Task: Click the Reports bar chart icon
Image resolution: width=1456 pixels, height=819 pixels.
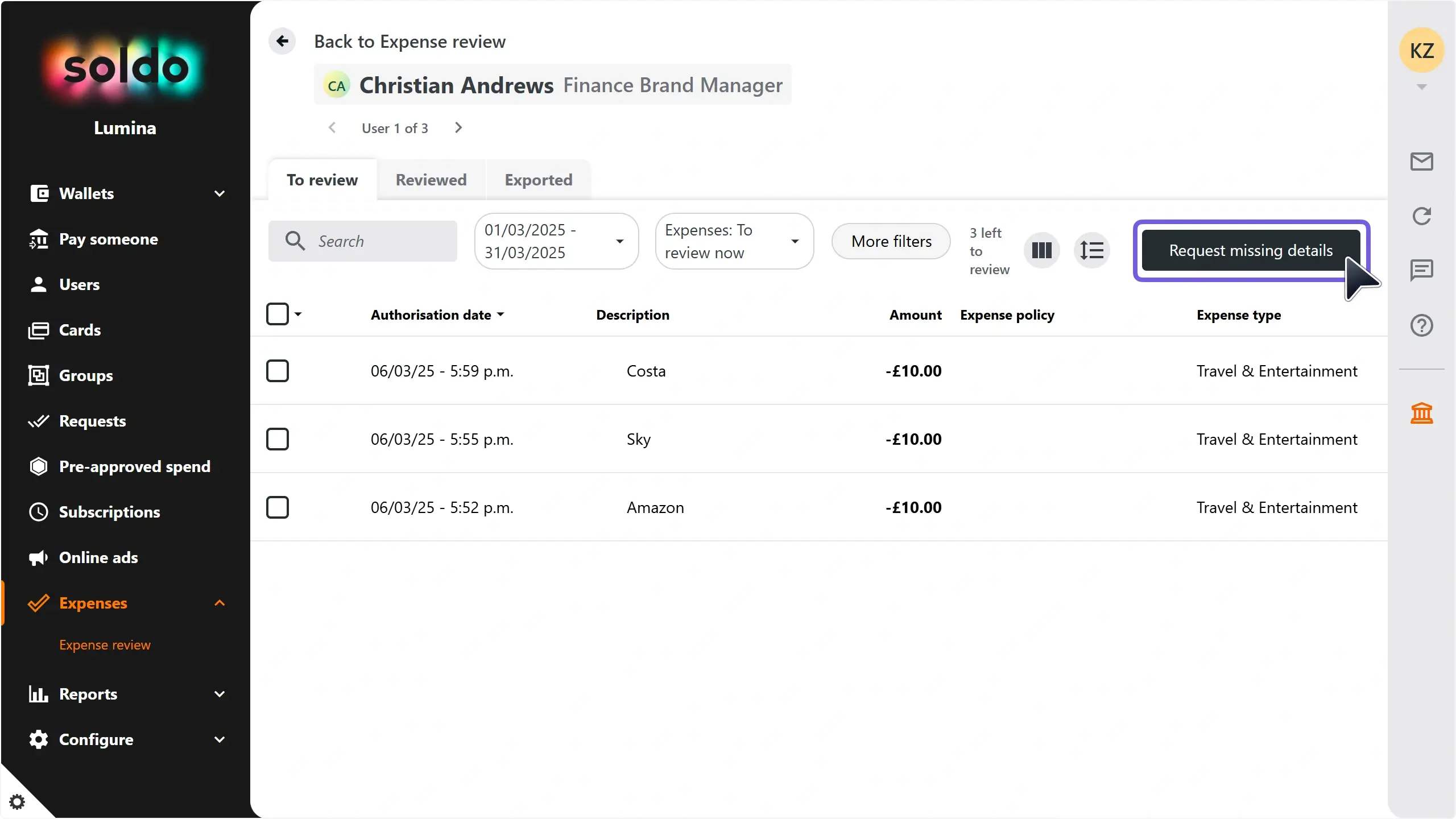Action: tap(39, 694)
